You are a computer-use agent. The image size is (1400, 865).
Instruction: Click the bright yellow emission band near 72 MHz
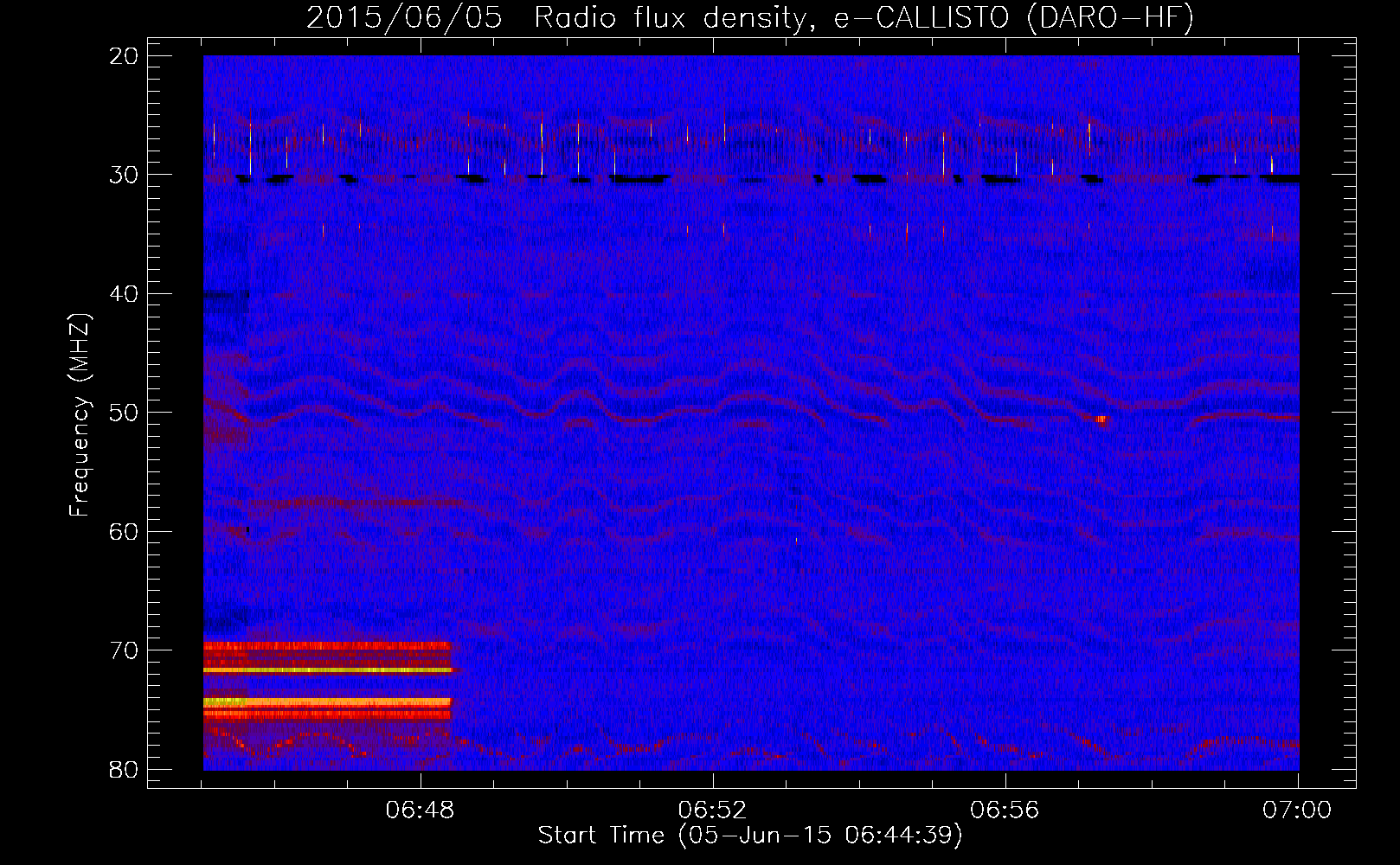pyautogui.click(x=328, y=670)
